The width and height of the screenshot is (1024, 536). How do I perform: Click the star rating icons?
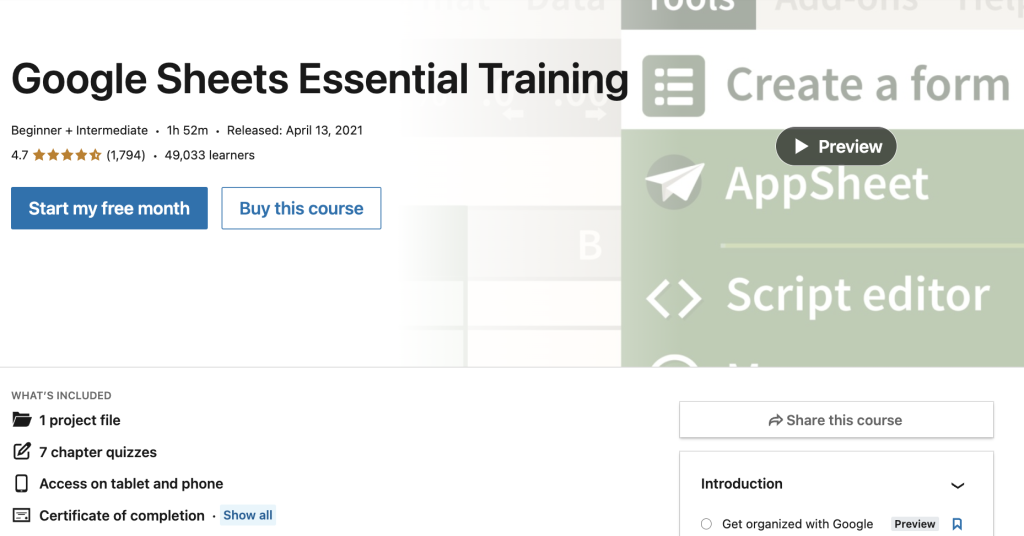coord(67,155)
